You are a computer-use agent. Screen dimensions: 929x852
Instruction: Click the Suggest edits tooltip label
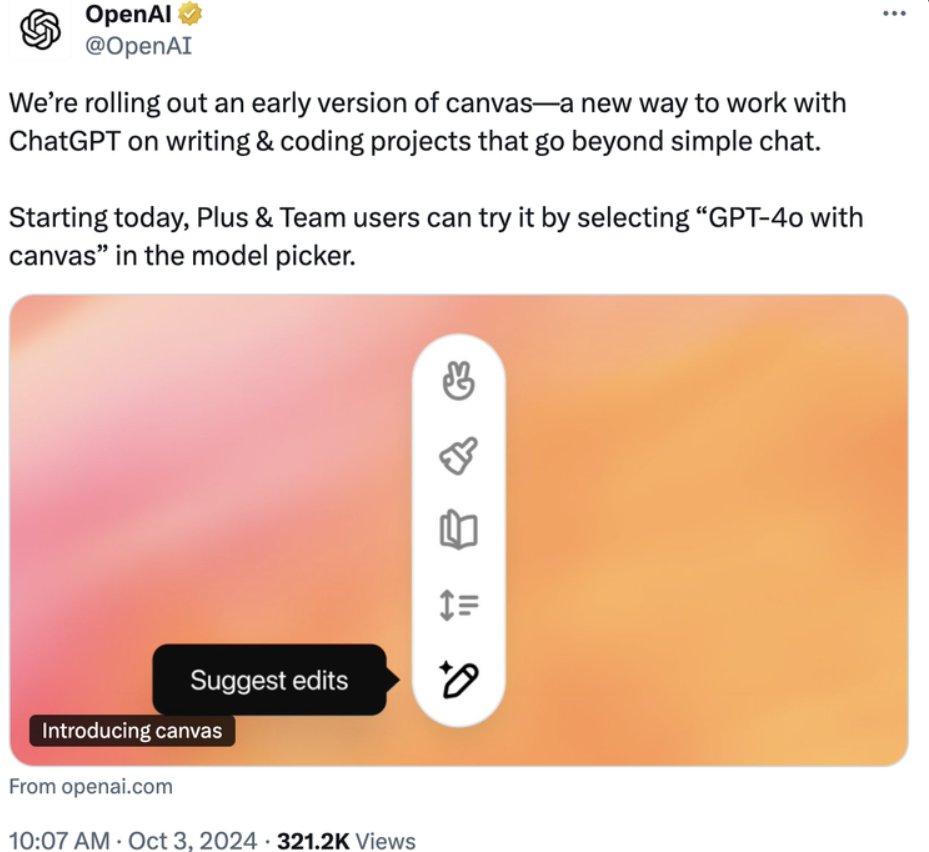(269, 681)
